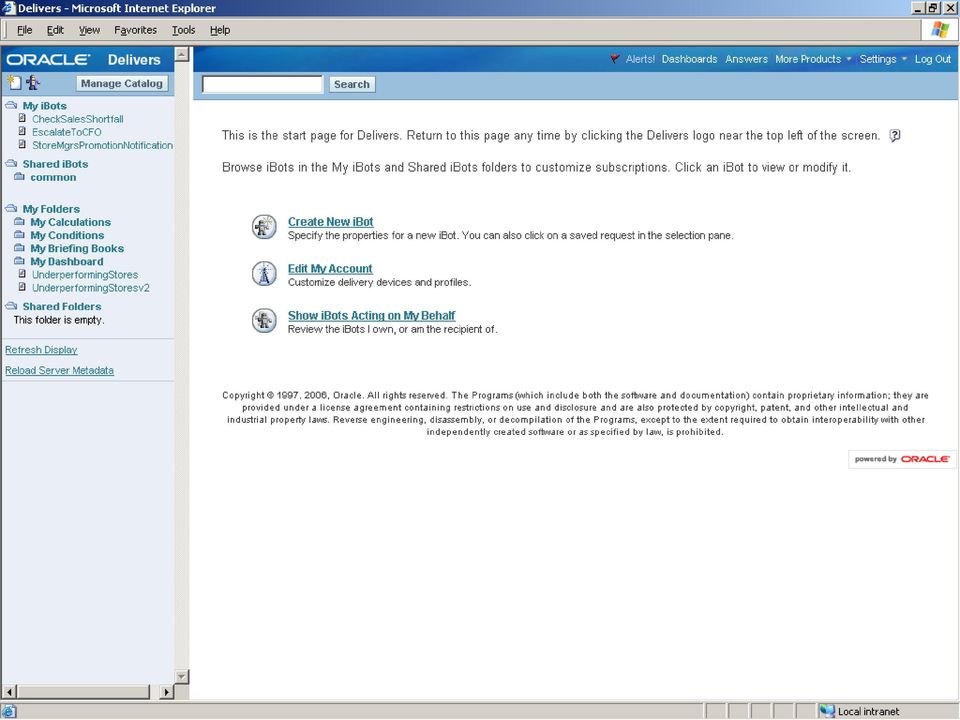Click the sidebar vertical scrollbar down arrow

click(181, 677)
